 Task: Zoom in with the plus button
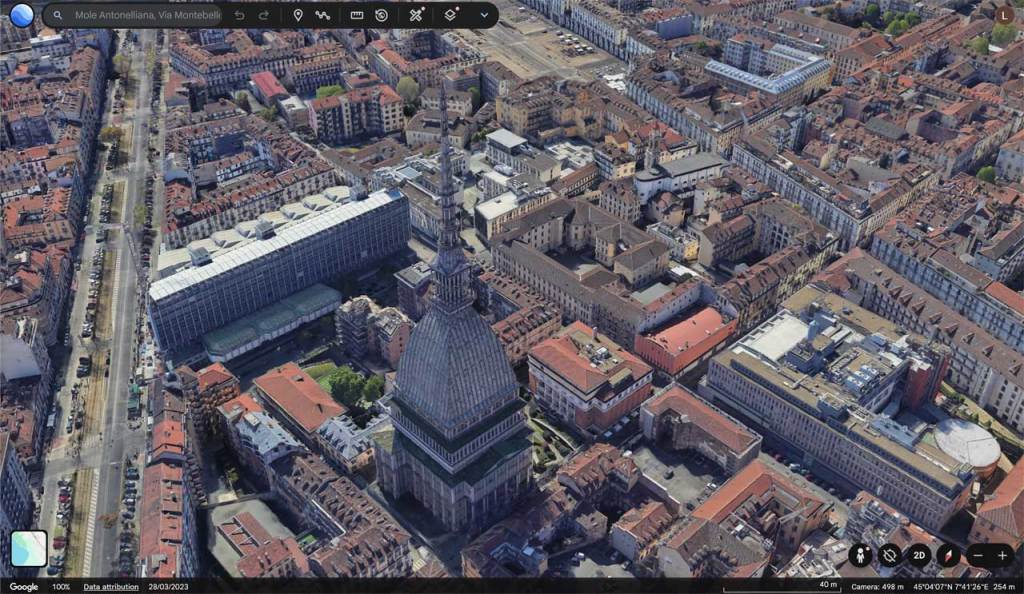tap(1003, 555)
